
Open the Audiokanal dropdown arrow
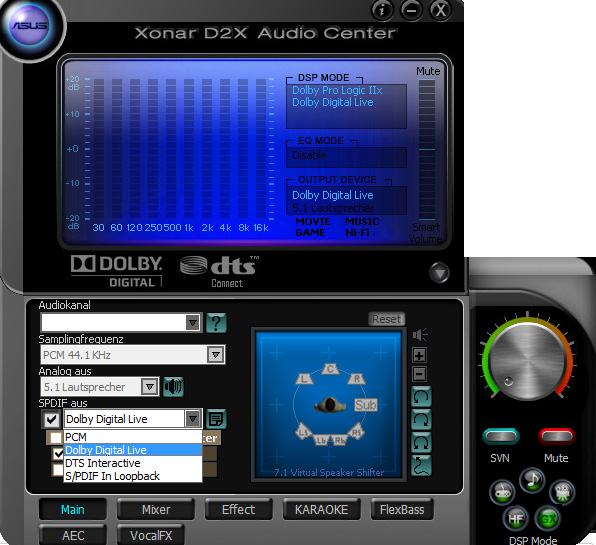[x=193, y=323]
